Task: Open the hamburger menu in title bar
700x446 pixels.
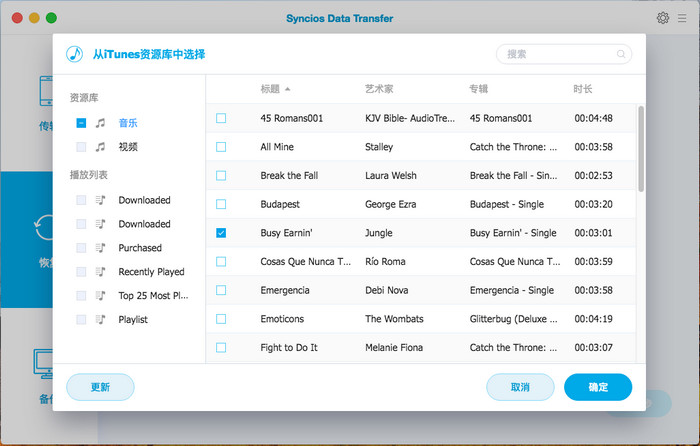Action: [x=682, y=18]
